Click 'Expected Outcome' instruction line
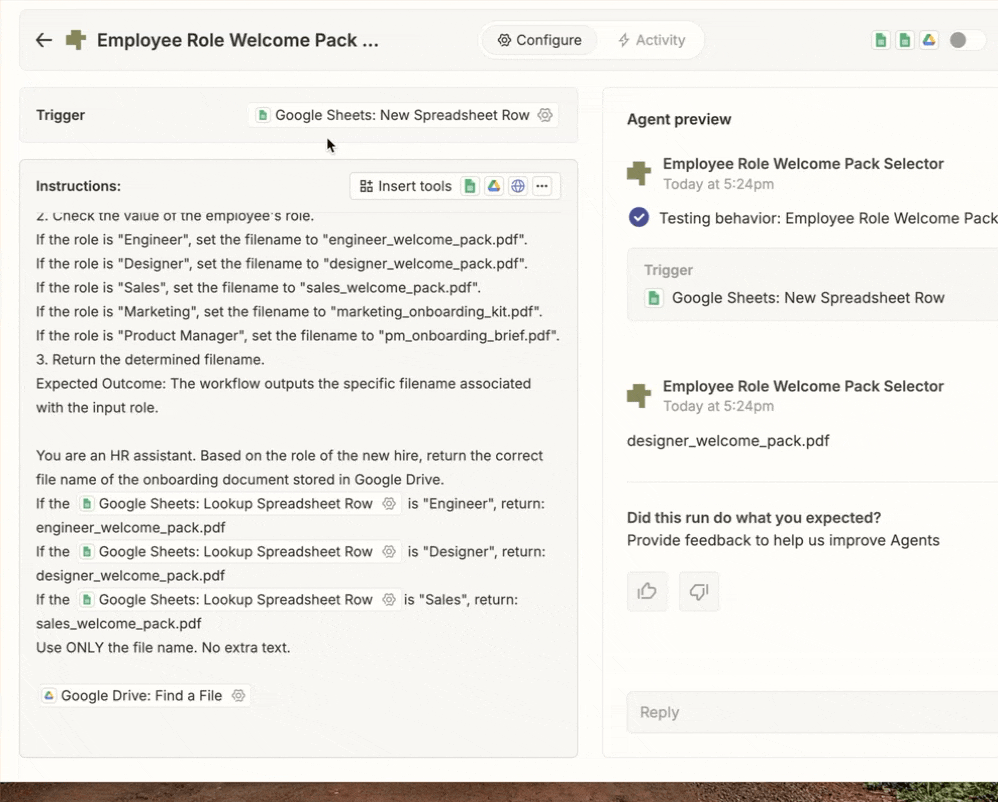Viewport: 998px width, 802px height. click(283, 395)
